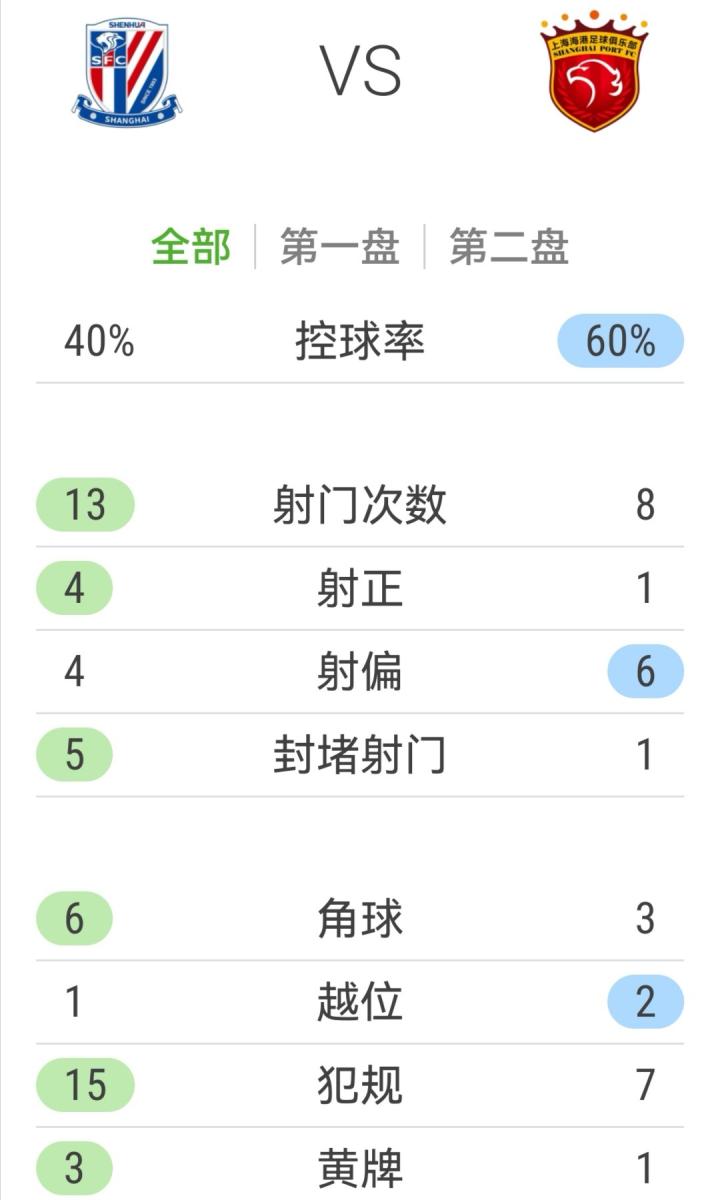Click the 5 blocked shots badge
Image resolution: width=720 pixels, height=1200 pixels.
pyautogui.click(x=75, y=754)
